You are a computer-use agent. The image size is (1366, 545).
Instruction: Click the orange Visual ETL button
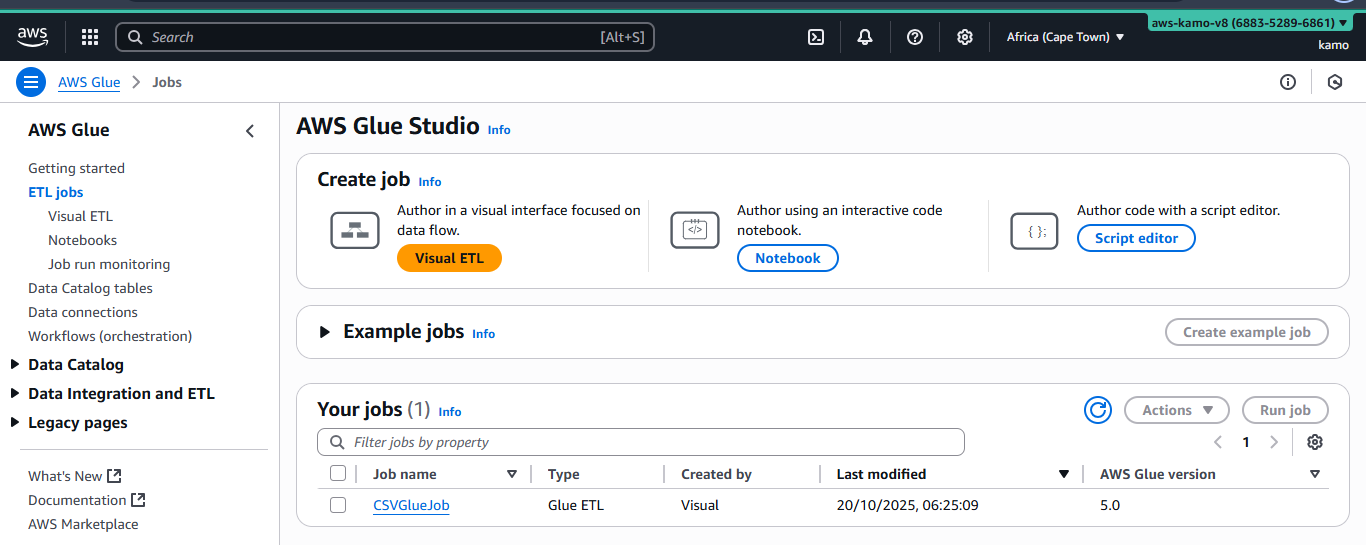coord(449,258)
